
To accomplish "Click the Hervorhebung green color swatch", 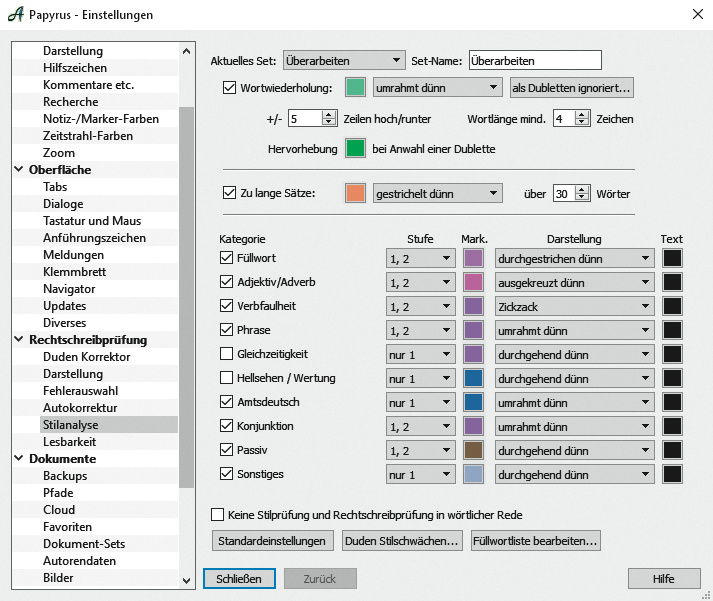I will pos(355,149).
